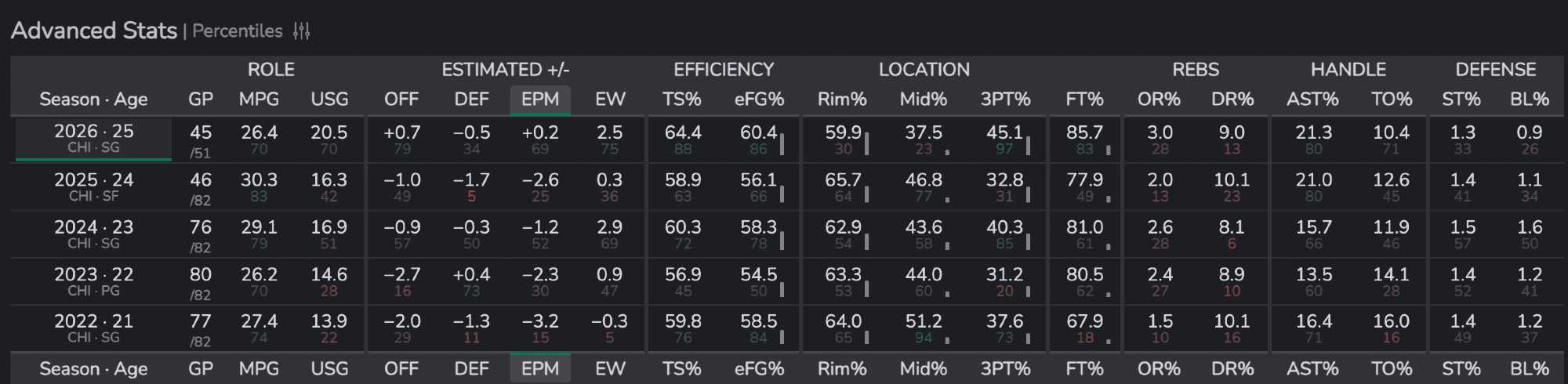Screen dimensions: 1568x384
Task: Sort by EPM in the top header row
Action: [x=540, y=100]
